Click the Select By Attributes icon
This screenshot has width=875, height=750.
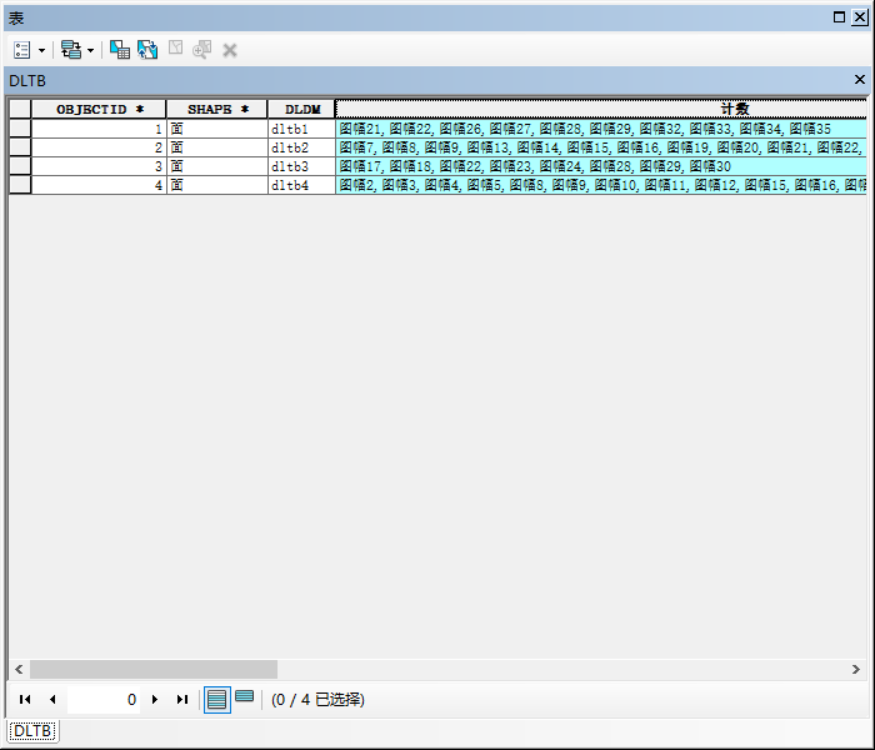pos(119,50)
